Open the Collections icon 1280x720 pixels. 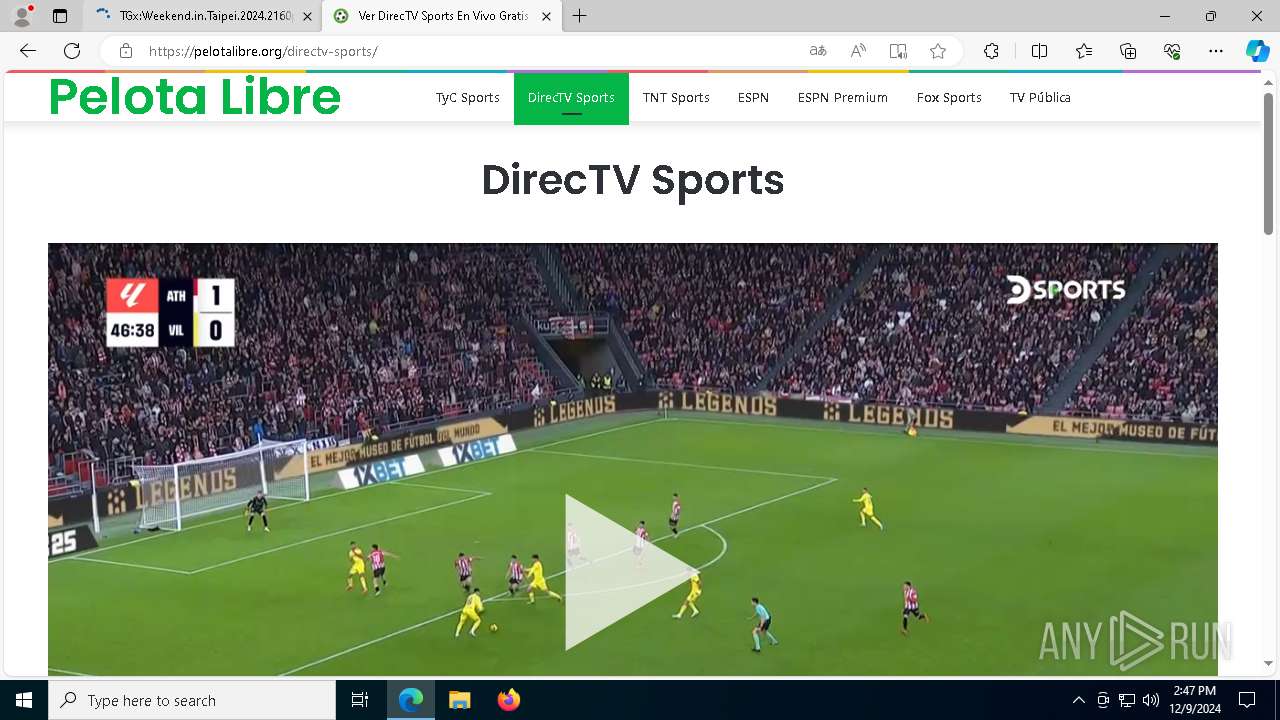(x=1128, y=51)
